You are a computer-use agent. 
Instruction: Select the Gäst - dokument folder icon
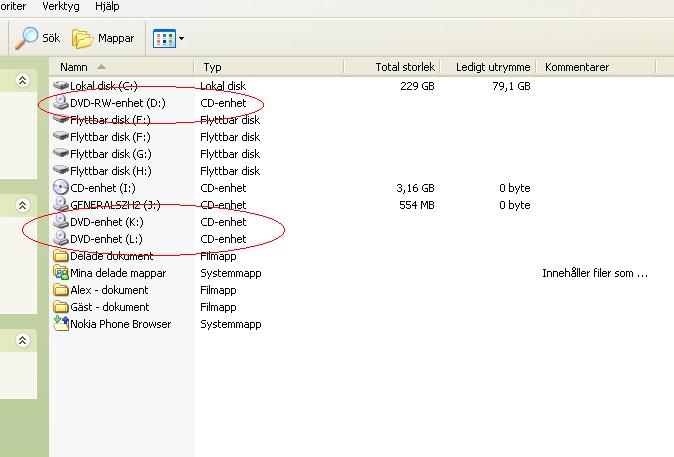[61, 307]
